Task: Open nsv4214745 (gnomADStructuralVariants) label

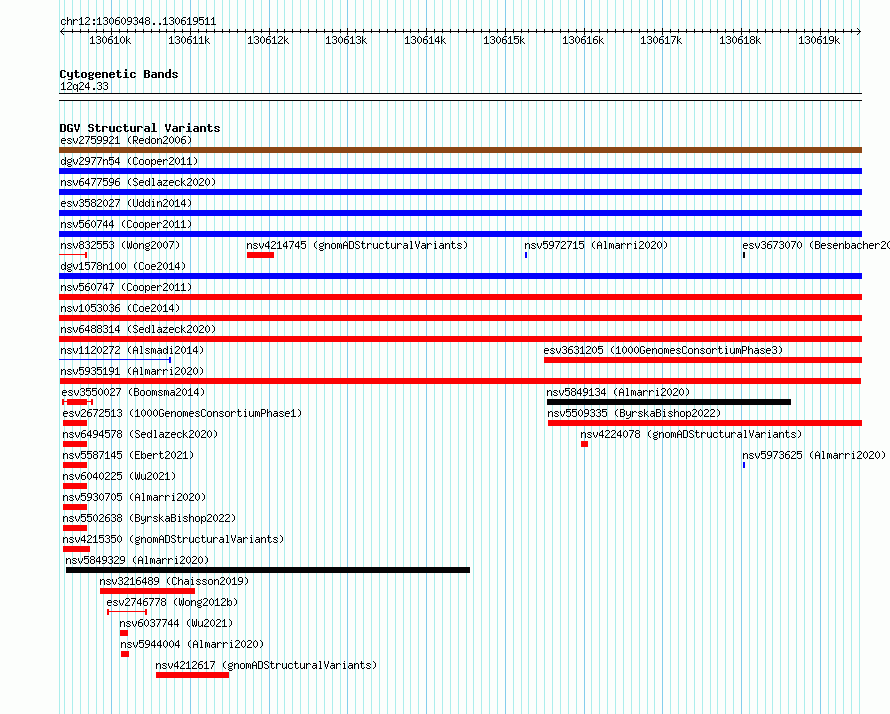Action: (x=357, y=245)
